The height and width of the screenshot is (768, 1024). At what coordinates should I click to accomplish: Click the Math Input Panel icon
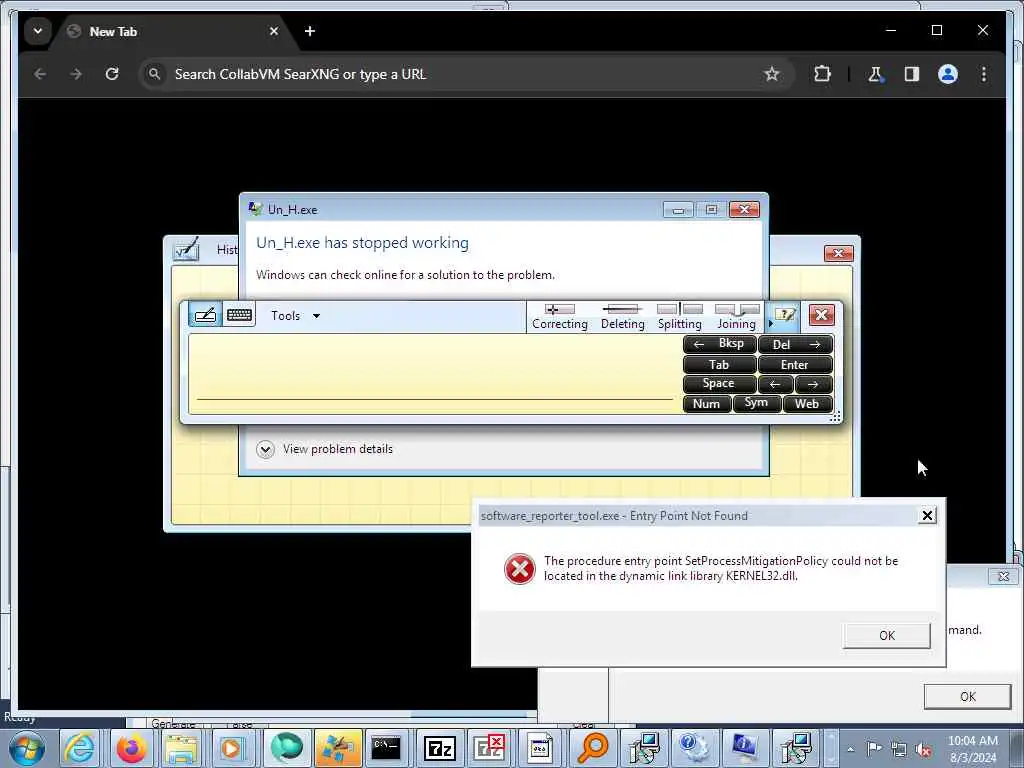[185, 249]
